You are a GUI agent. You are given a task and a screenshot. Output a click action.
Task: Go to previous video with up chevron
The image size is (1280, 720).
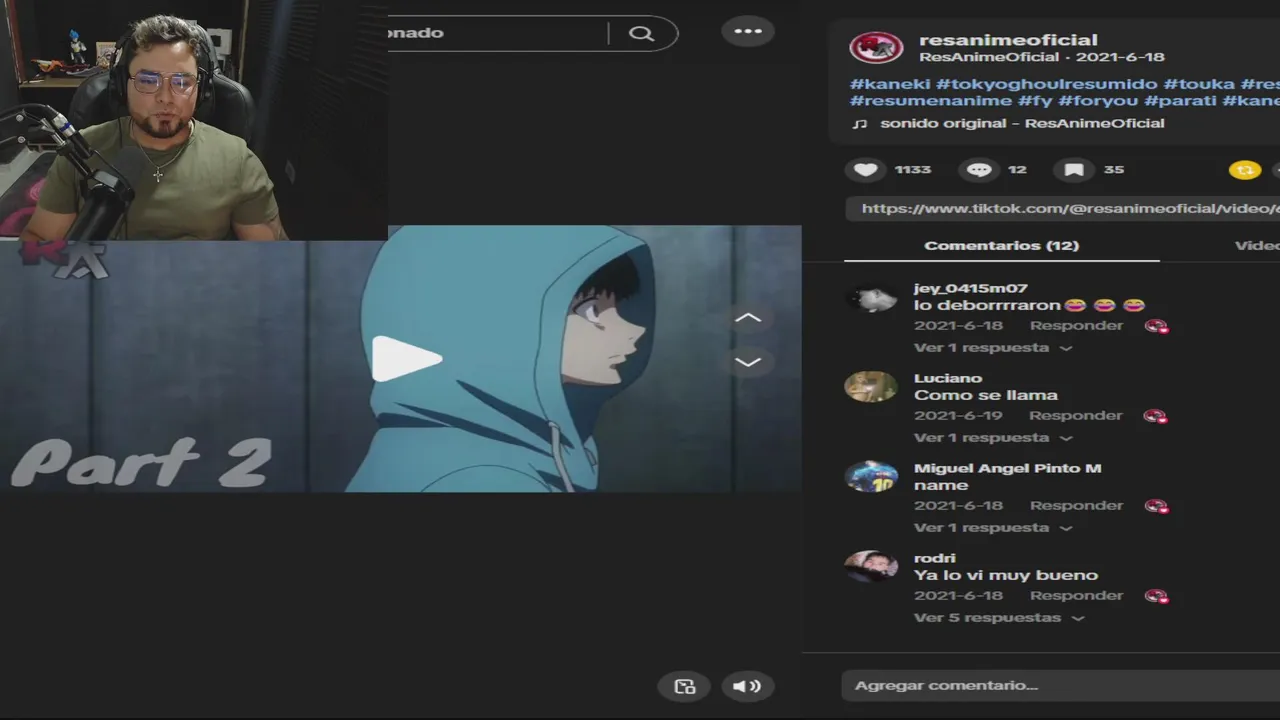click(748, 318)
